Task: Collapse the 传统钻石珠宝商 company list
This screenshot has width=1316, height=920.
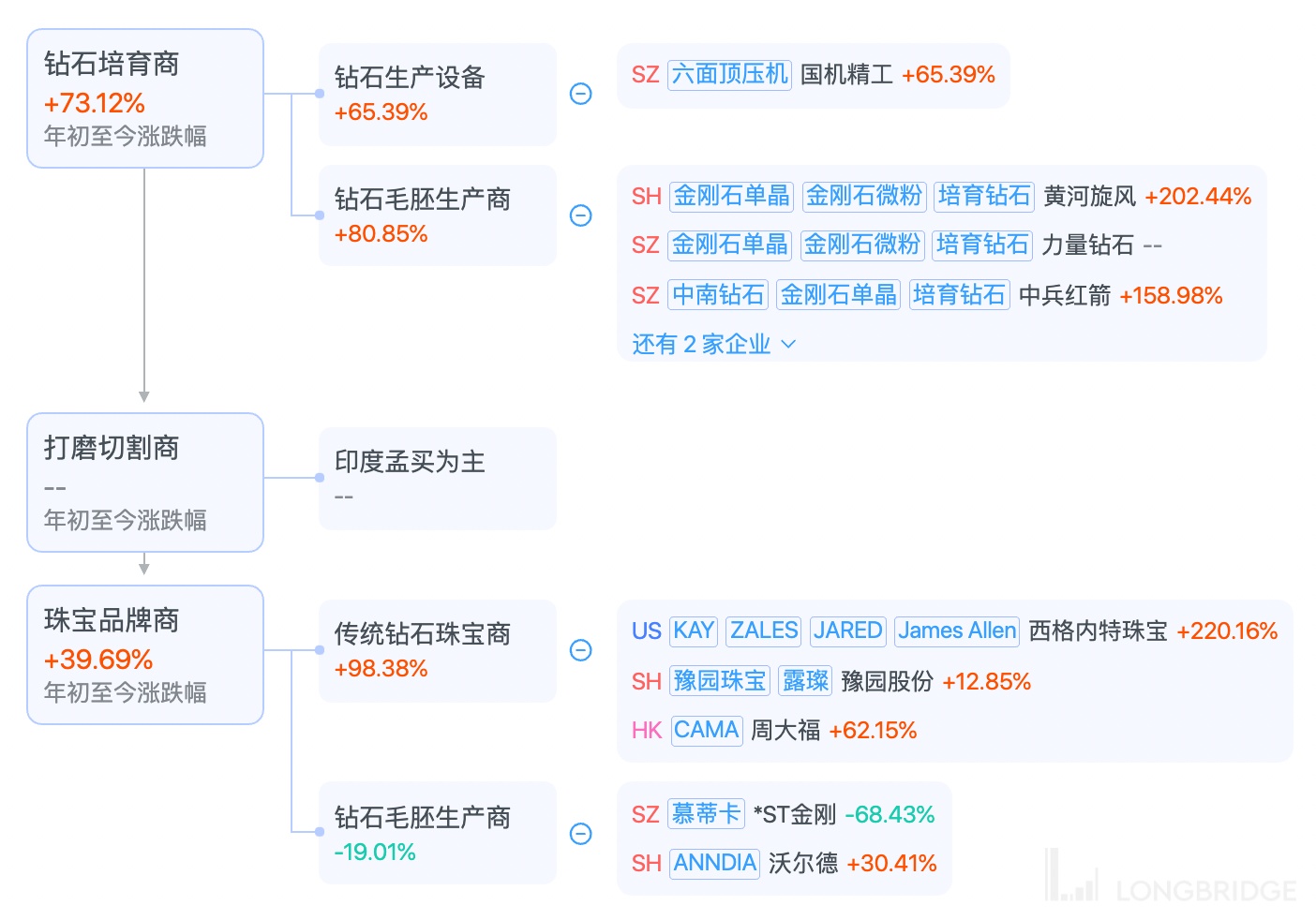Action: point(581,650)
